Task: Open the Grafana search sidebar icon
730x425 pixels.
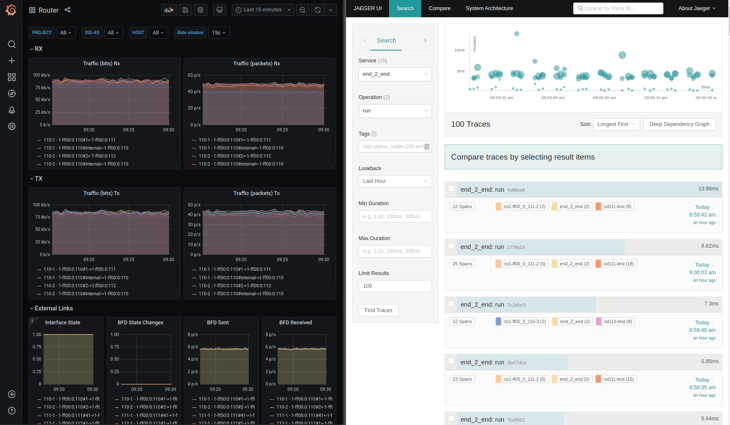Action: click(12, 44)
